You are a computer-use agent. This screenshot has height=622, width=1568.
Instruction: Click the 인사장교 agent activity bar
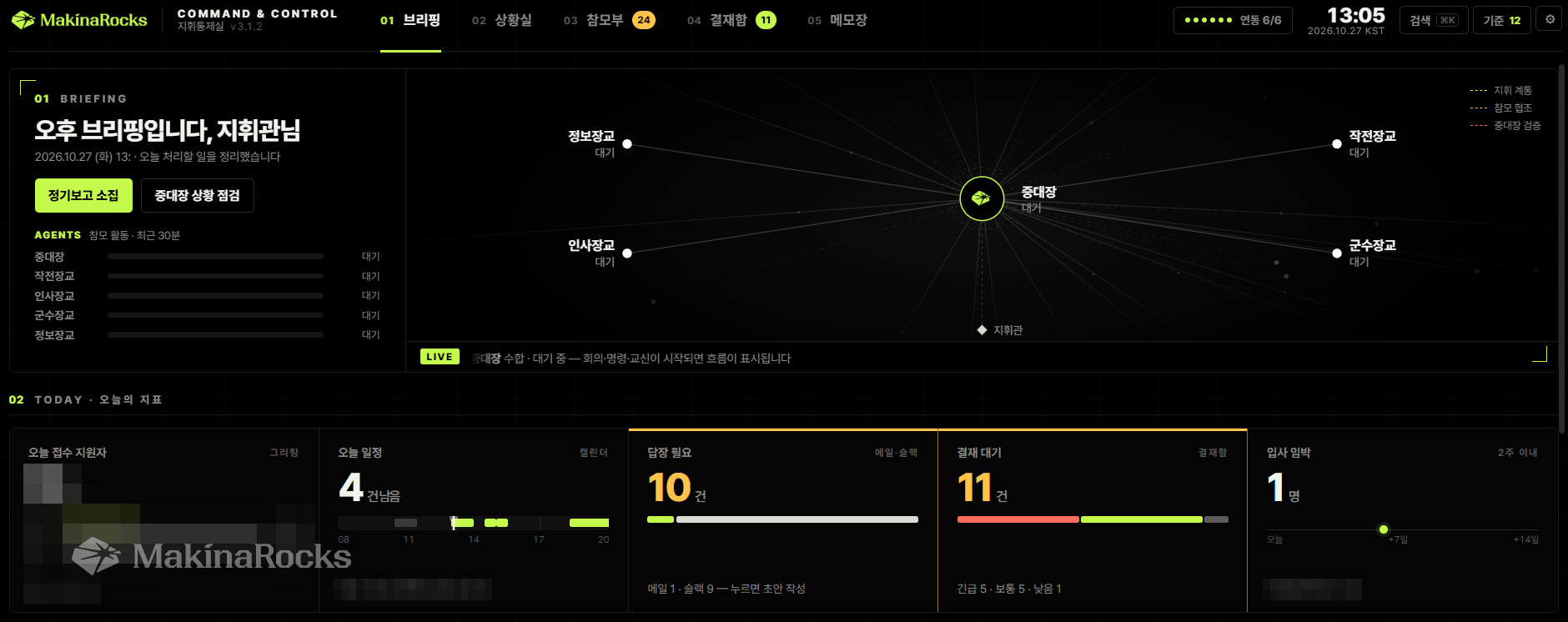pyautogui.click(x=215, y=295)
